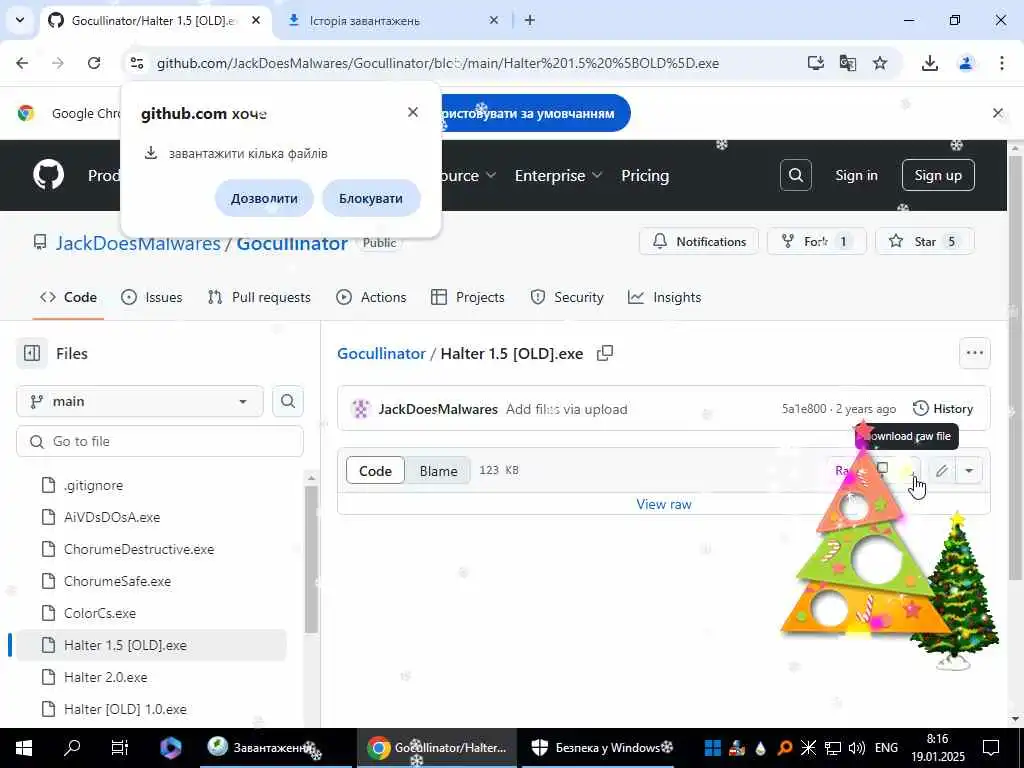The height and width of the screenshot is (768, 1024).
Task: Open JackDoesMalwares owner link
Action: point(138,243)
